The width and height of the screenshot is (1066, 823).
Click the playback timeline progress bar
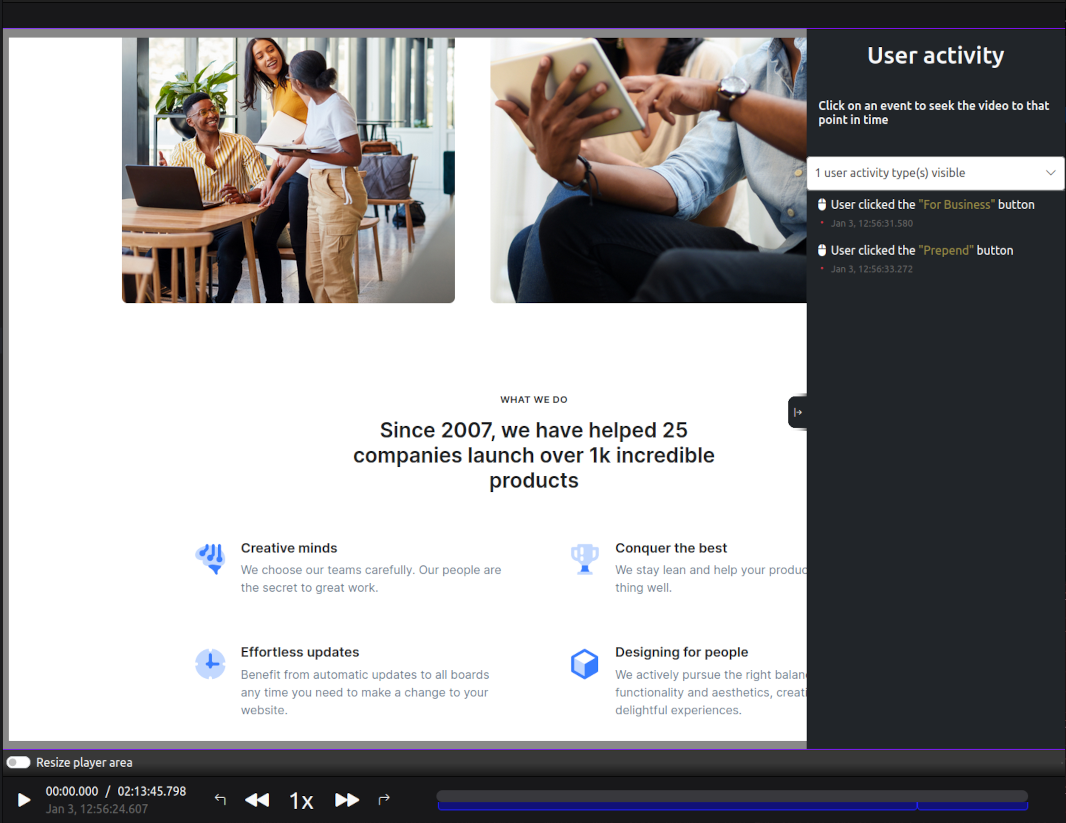731,796
